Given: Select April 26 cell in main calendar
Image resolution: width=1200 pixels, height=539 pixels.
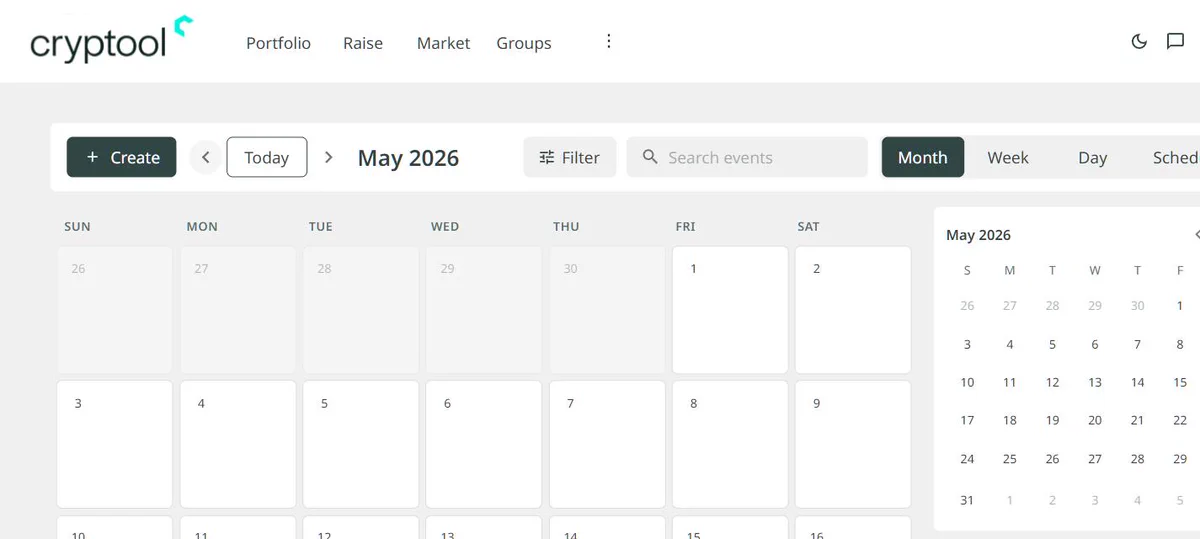Looking at the screenshot, I should point(114,310).
